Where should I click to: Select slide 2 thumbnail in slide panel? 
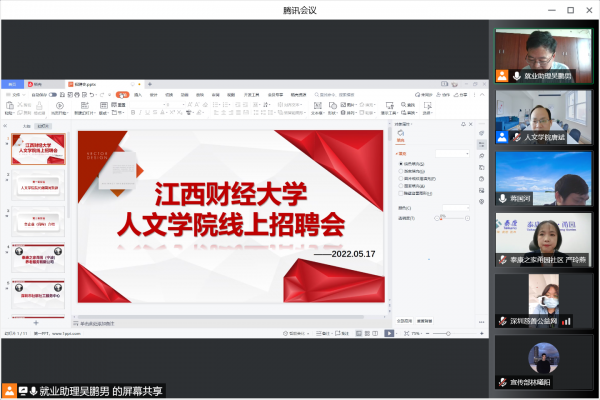coord(38,186)
